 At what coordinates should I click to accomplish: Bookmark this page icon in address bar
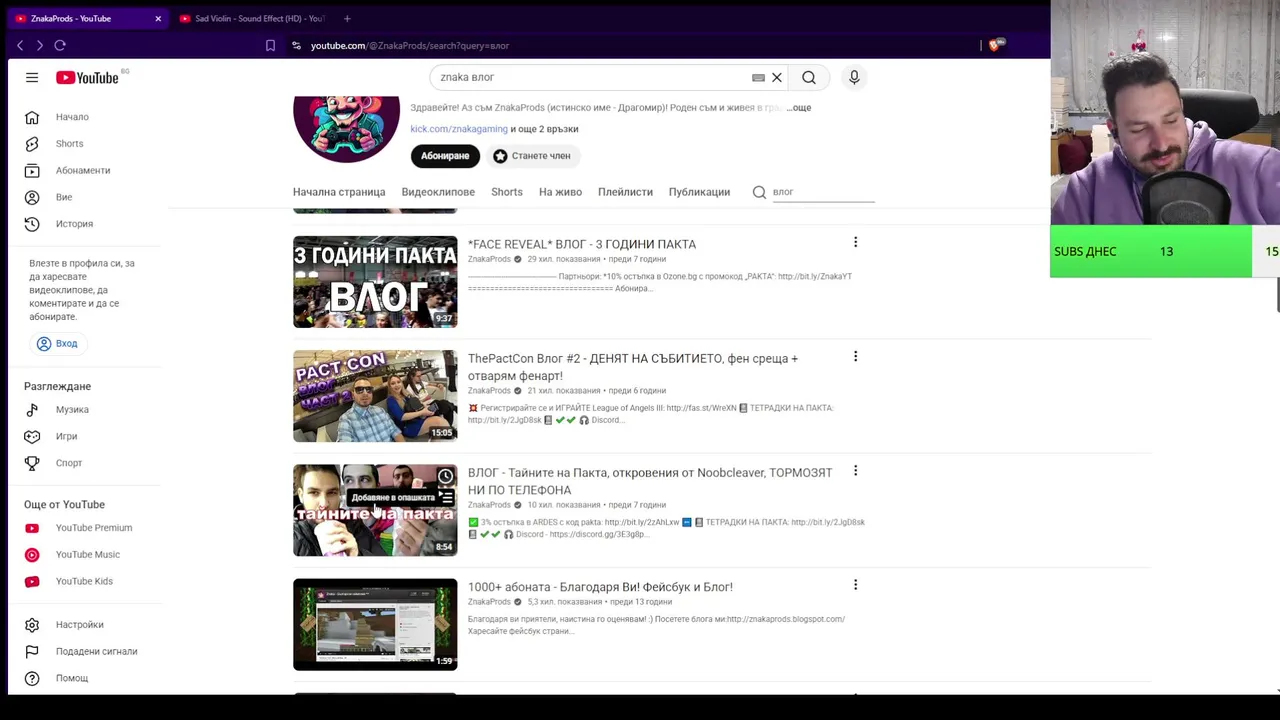click(x=270, y=45)
